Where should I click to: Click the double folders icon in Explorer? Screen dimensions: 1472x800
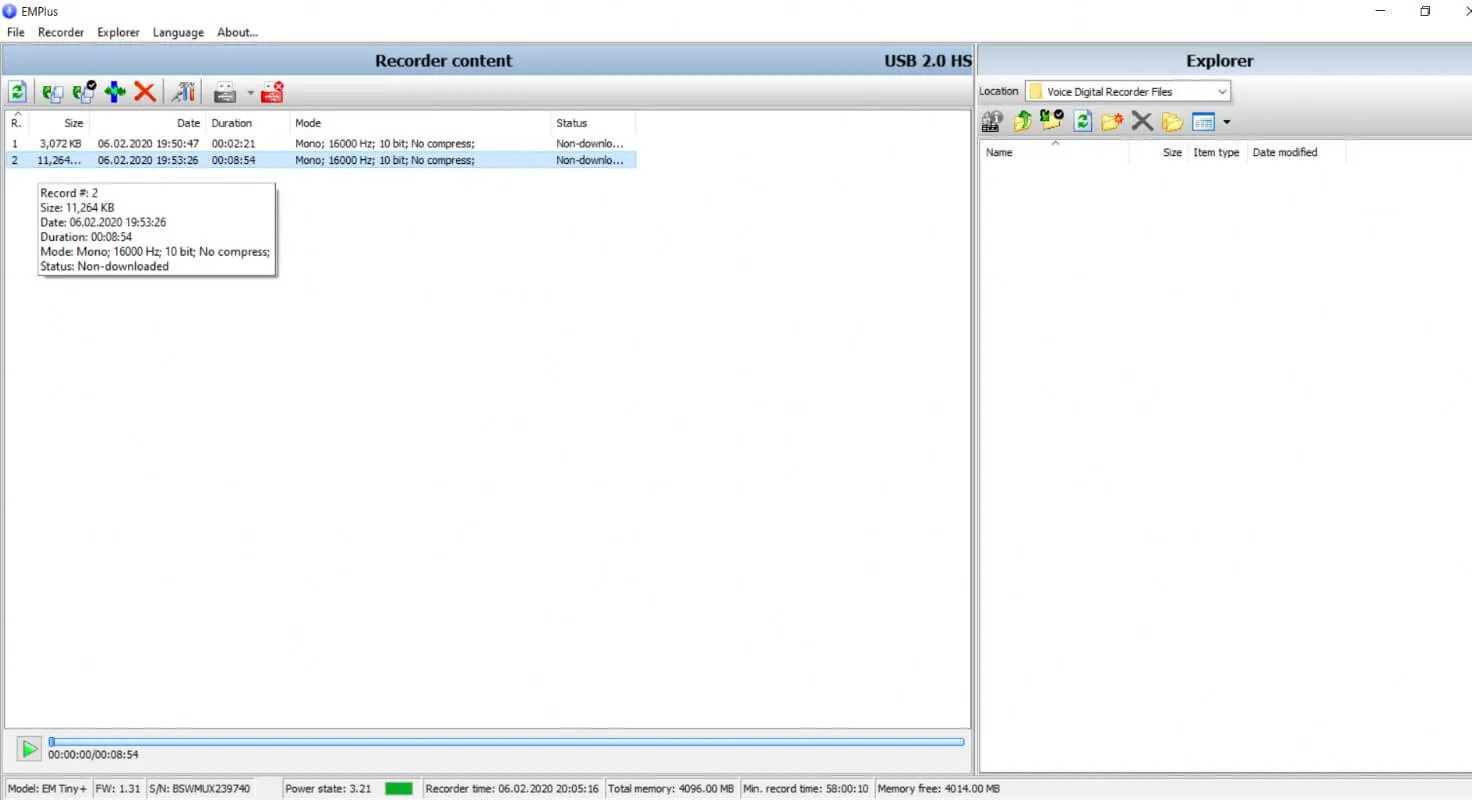point(1172,122)
